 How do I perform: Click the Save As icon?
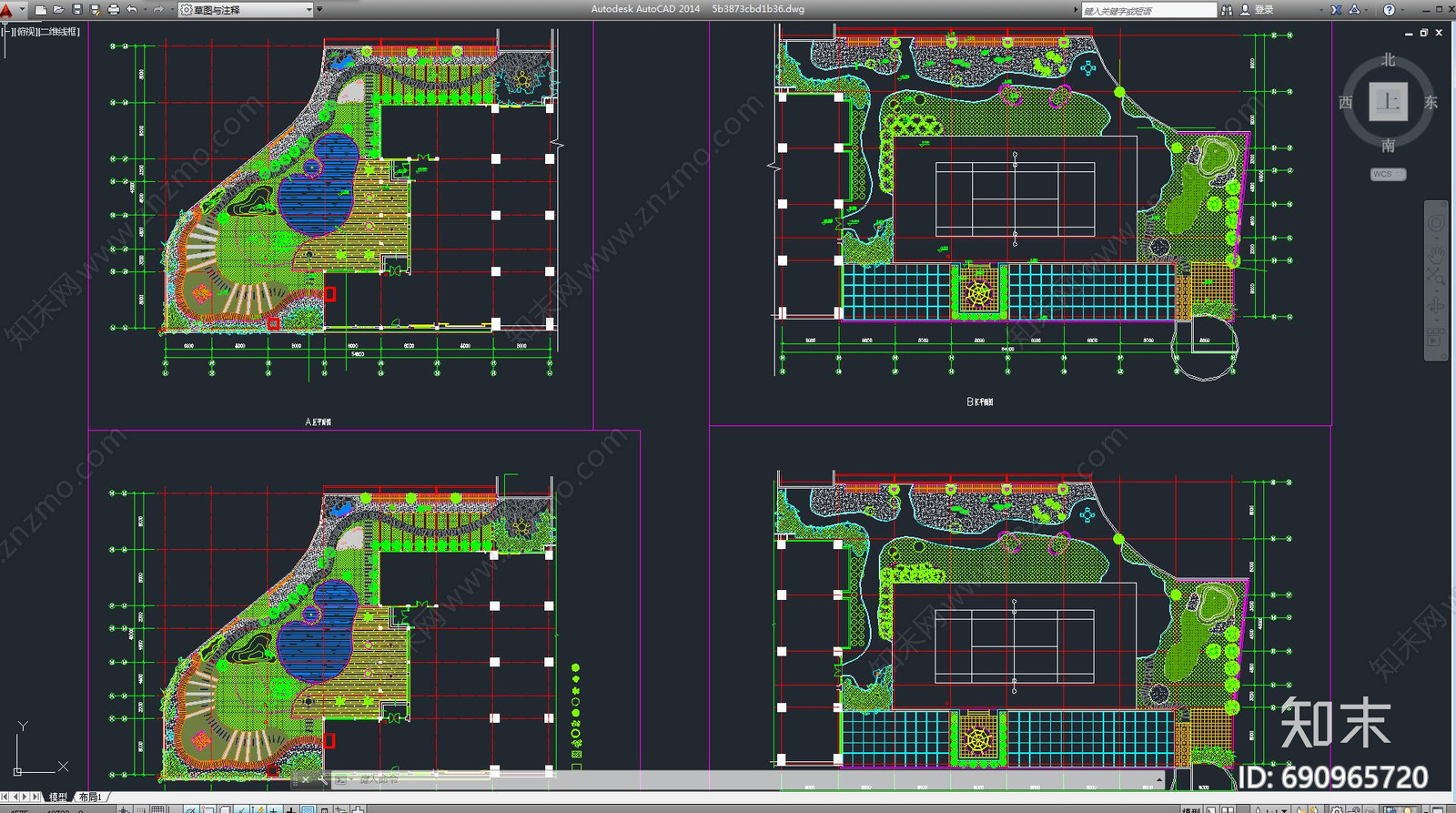coord(95,9)
